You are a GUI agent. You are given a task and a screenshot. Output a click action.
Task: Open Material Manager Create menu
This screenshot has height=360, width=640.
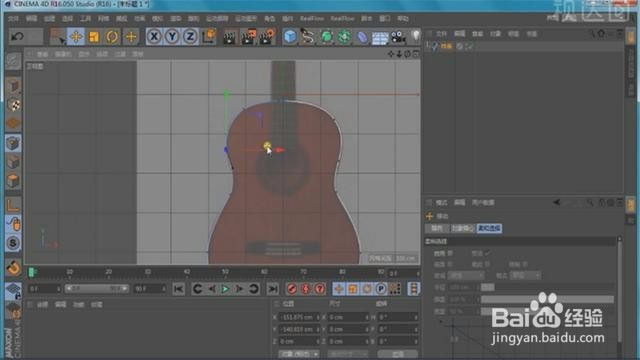pyautogui.click(x=42, y=305)
